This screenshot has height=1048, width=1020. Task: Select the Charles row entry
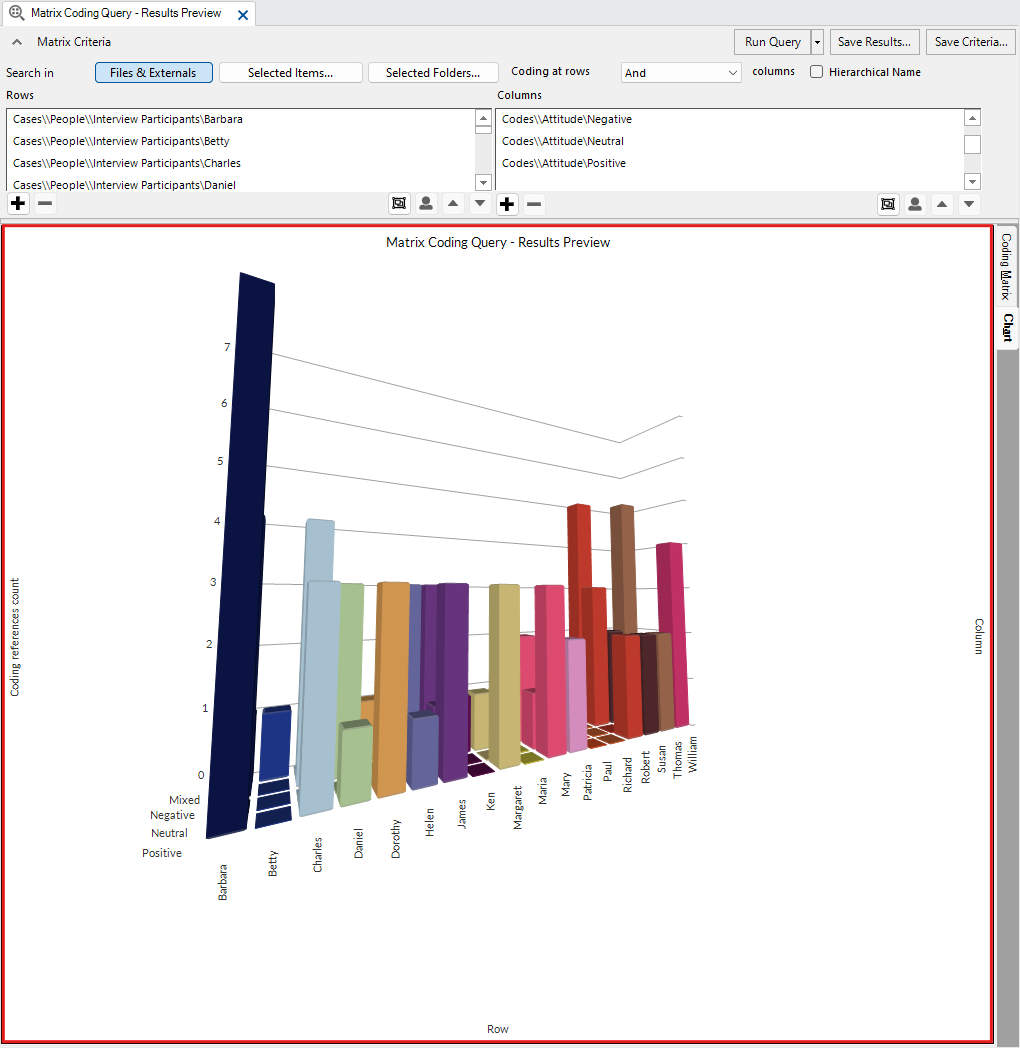click(241, 163)
